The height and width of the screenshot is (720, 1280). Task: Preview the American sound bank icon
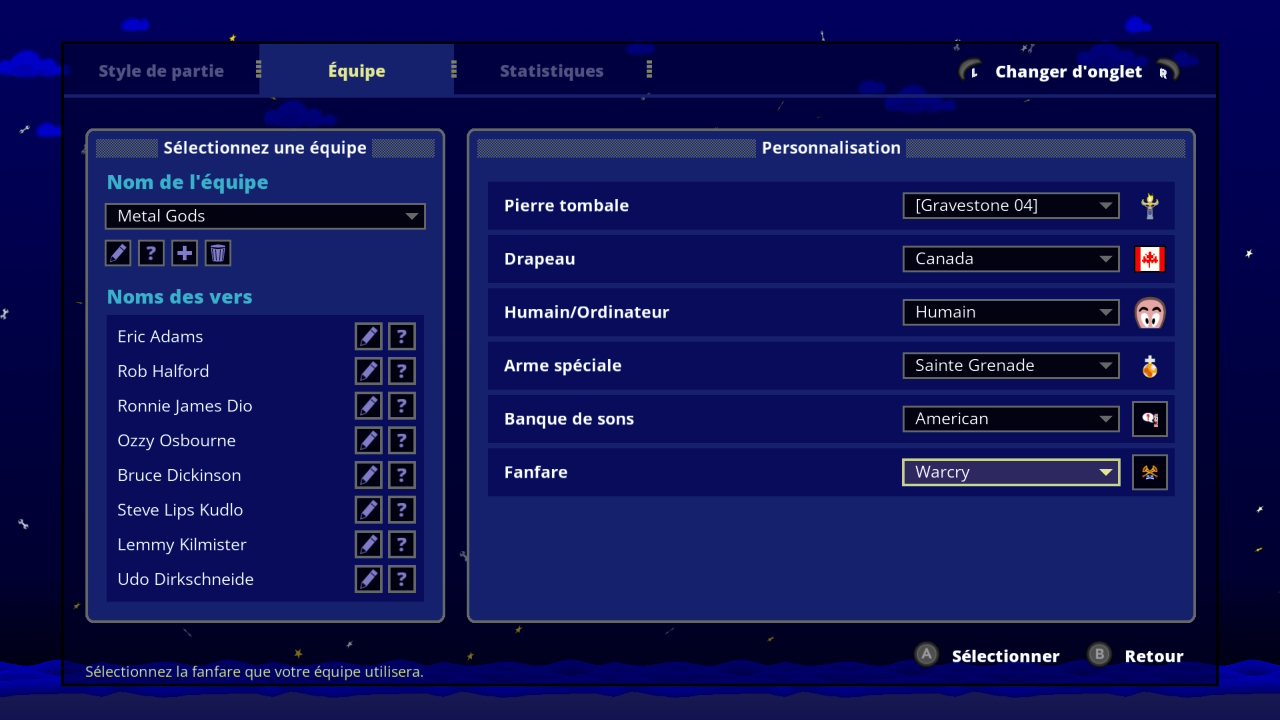click(1150, 419)
